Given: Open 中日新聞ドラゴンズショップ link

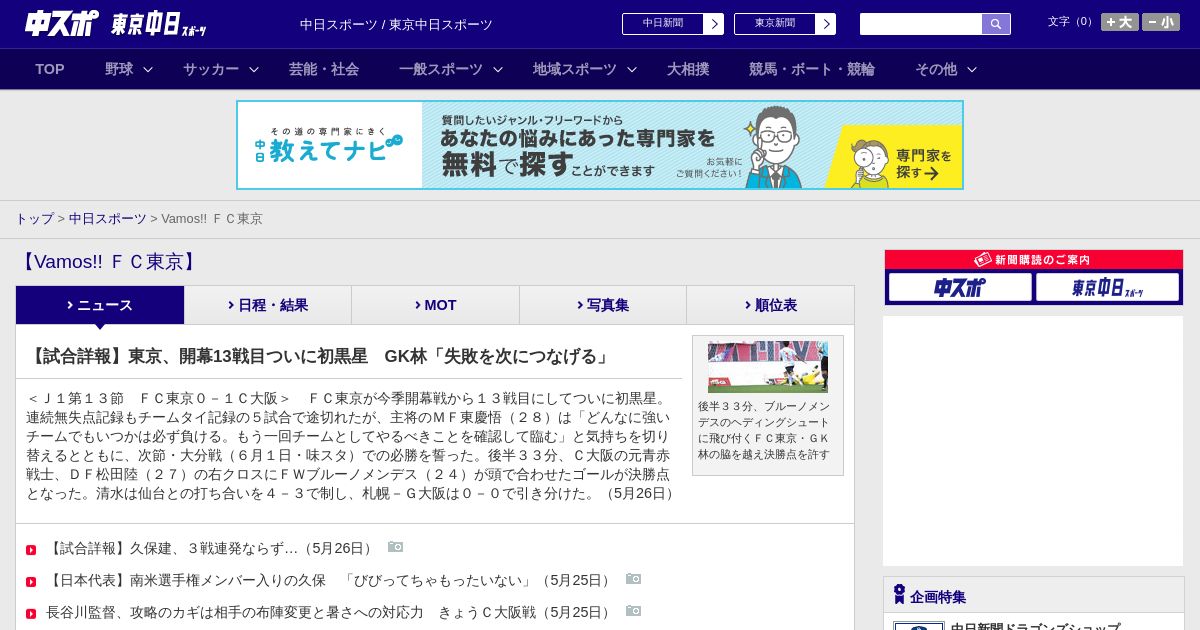Looking at the screenshot, I should coord(1035,628).
